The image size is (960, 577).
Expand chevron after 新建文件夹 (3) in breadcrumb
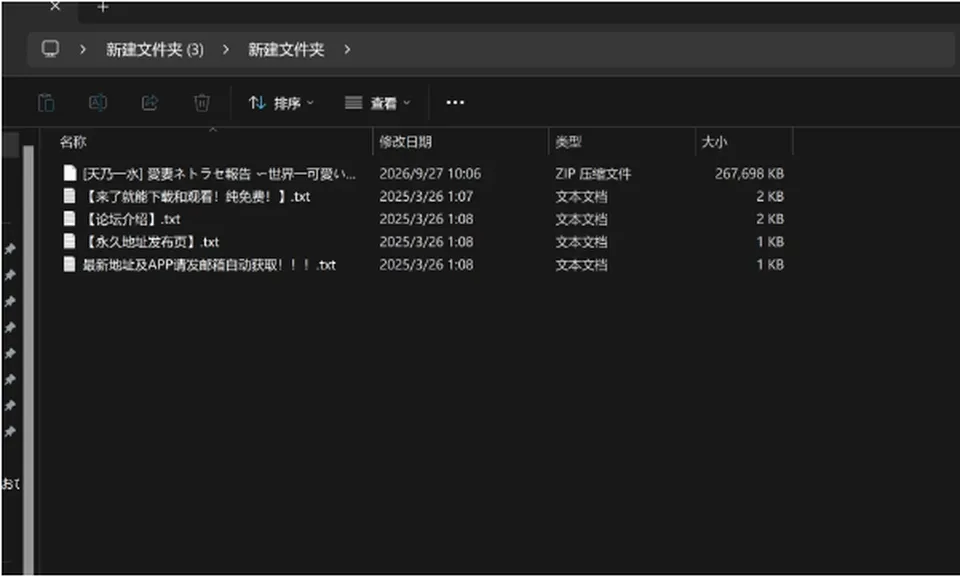pos(226,50)
